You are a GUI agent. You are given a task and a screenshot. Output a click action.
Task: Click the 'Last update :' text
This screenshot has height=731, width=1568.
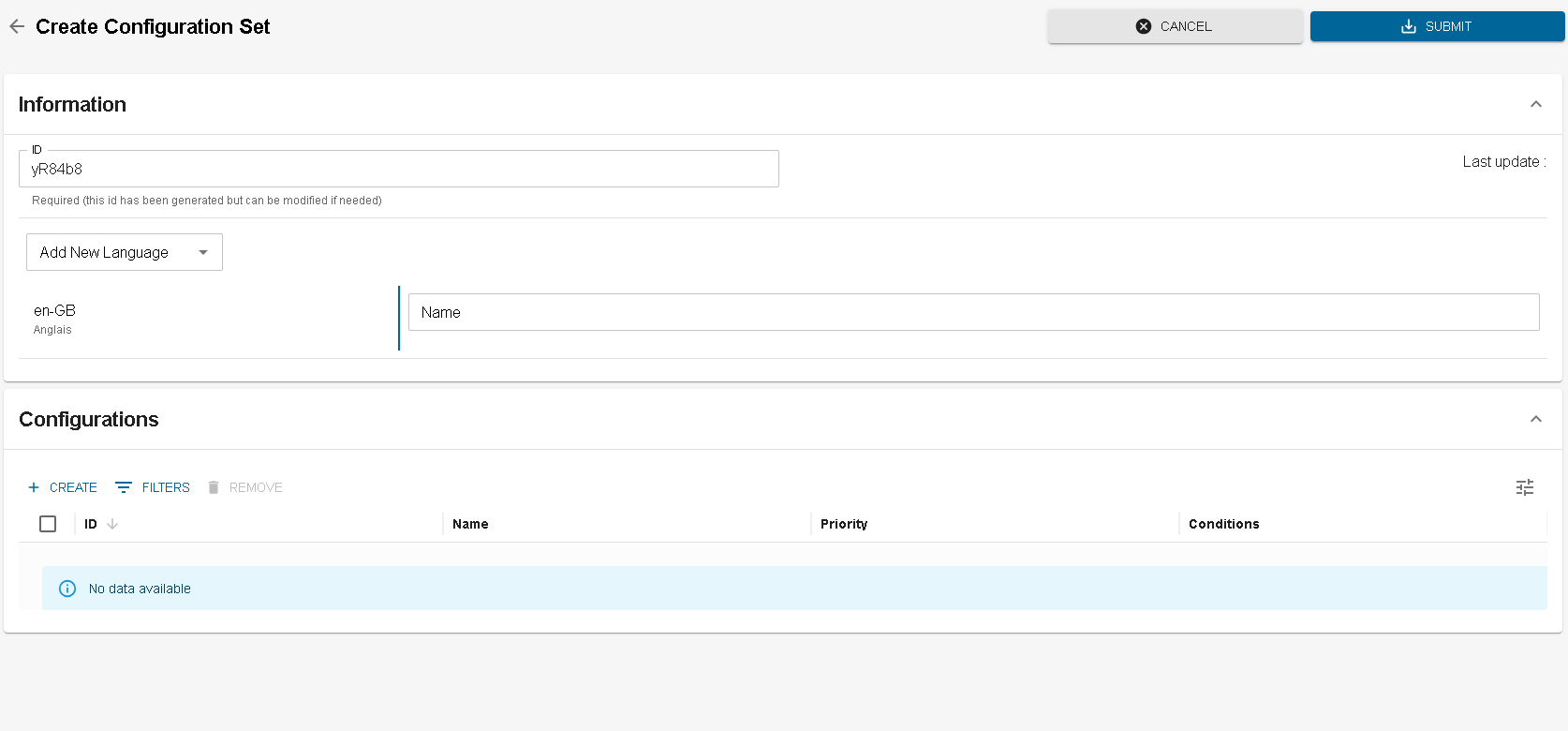pos(1504,161)
